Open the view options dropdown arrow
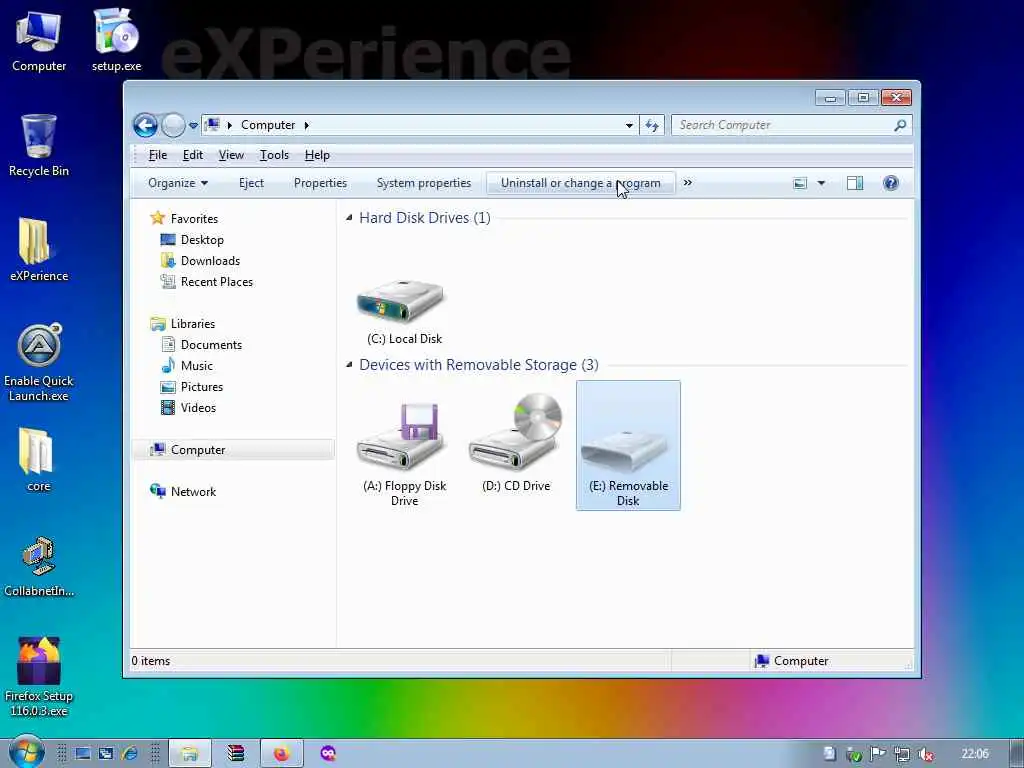Screen dimensions: 1024x768 point(822,184)
